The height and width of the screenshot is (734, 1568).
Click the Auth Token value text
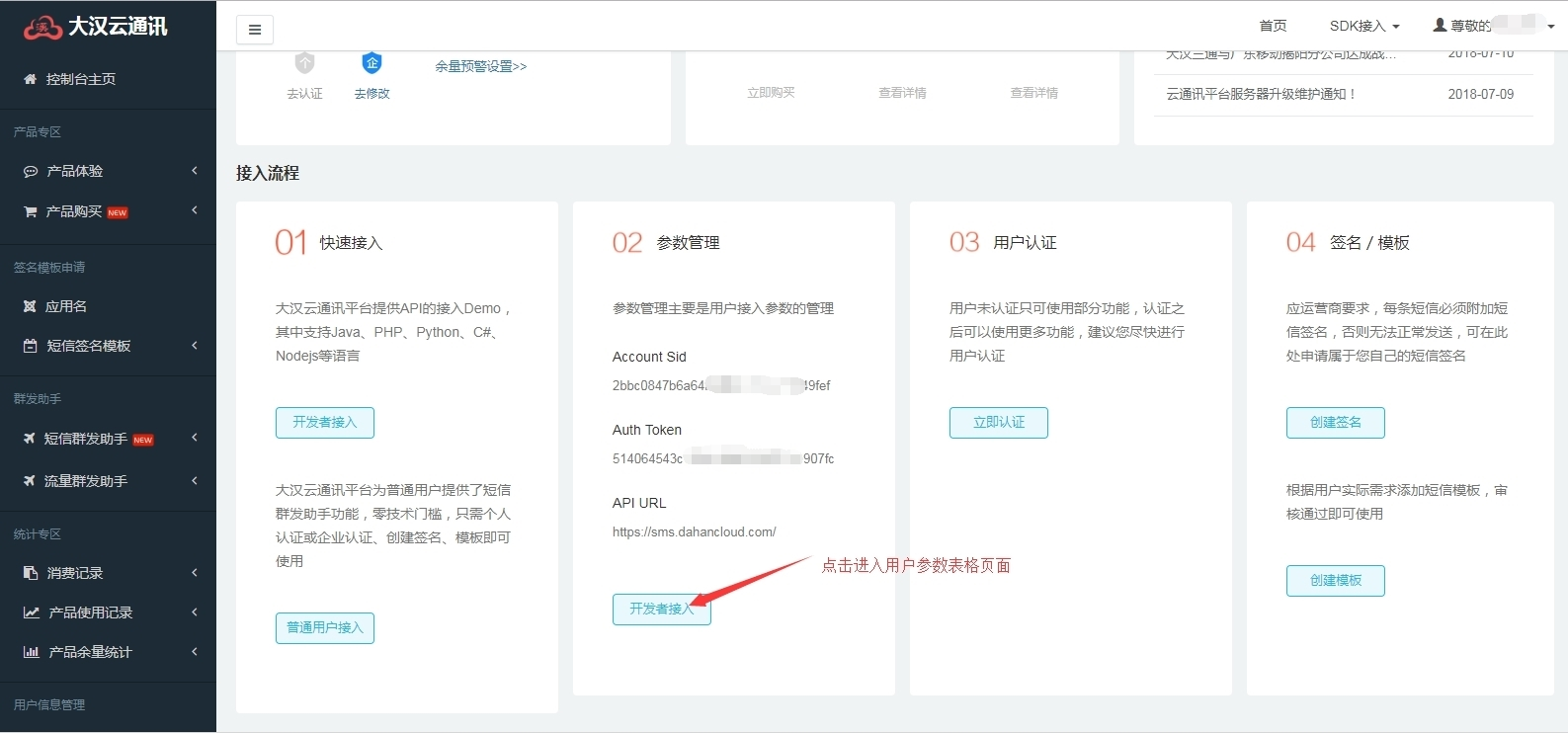[x=723, y=458]
